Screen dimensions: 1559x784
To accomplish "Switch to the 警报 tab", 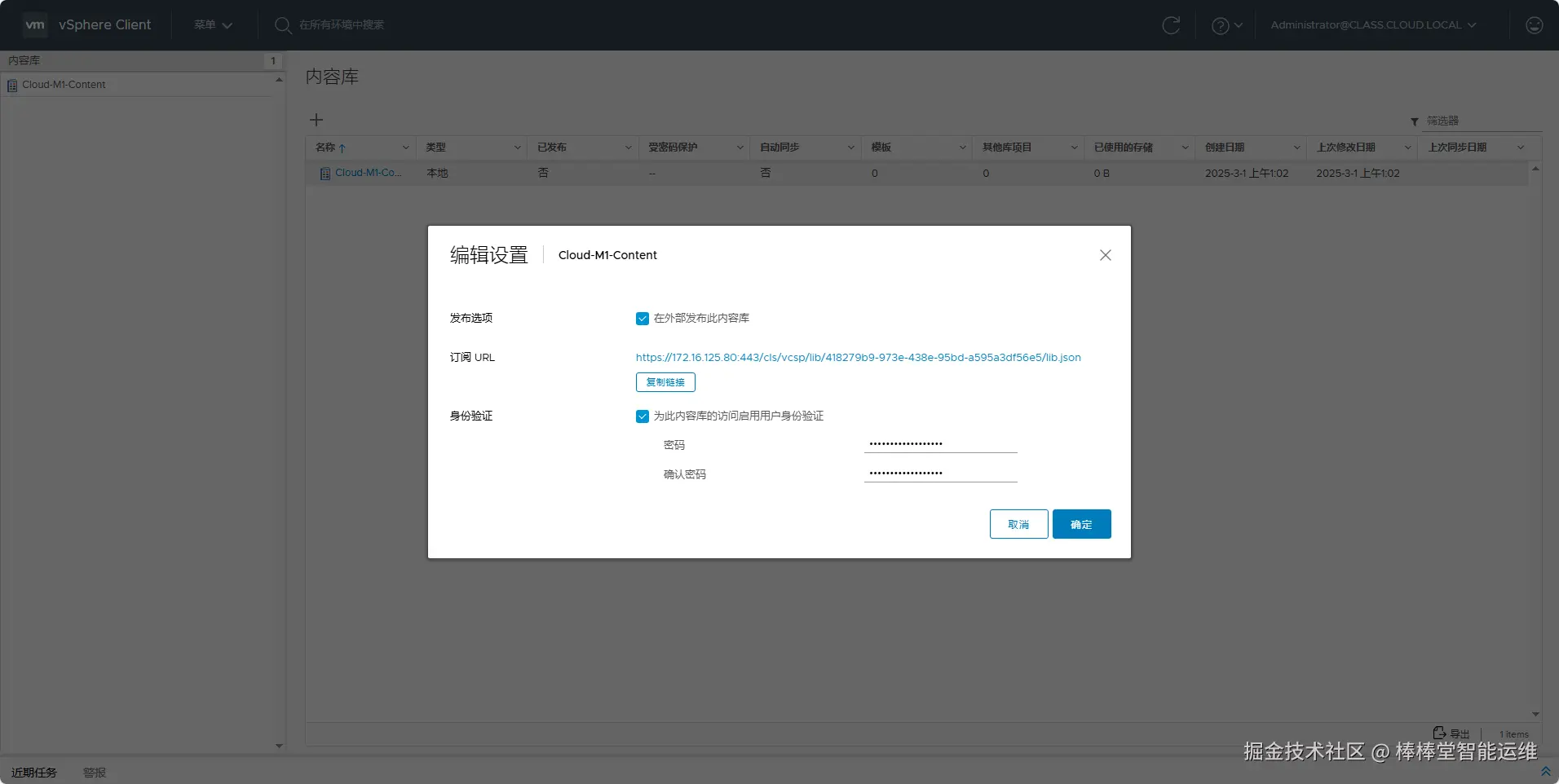I will (95, 773).
